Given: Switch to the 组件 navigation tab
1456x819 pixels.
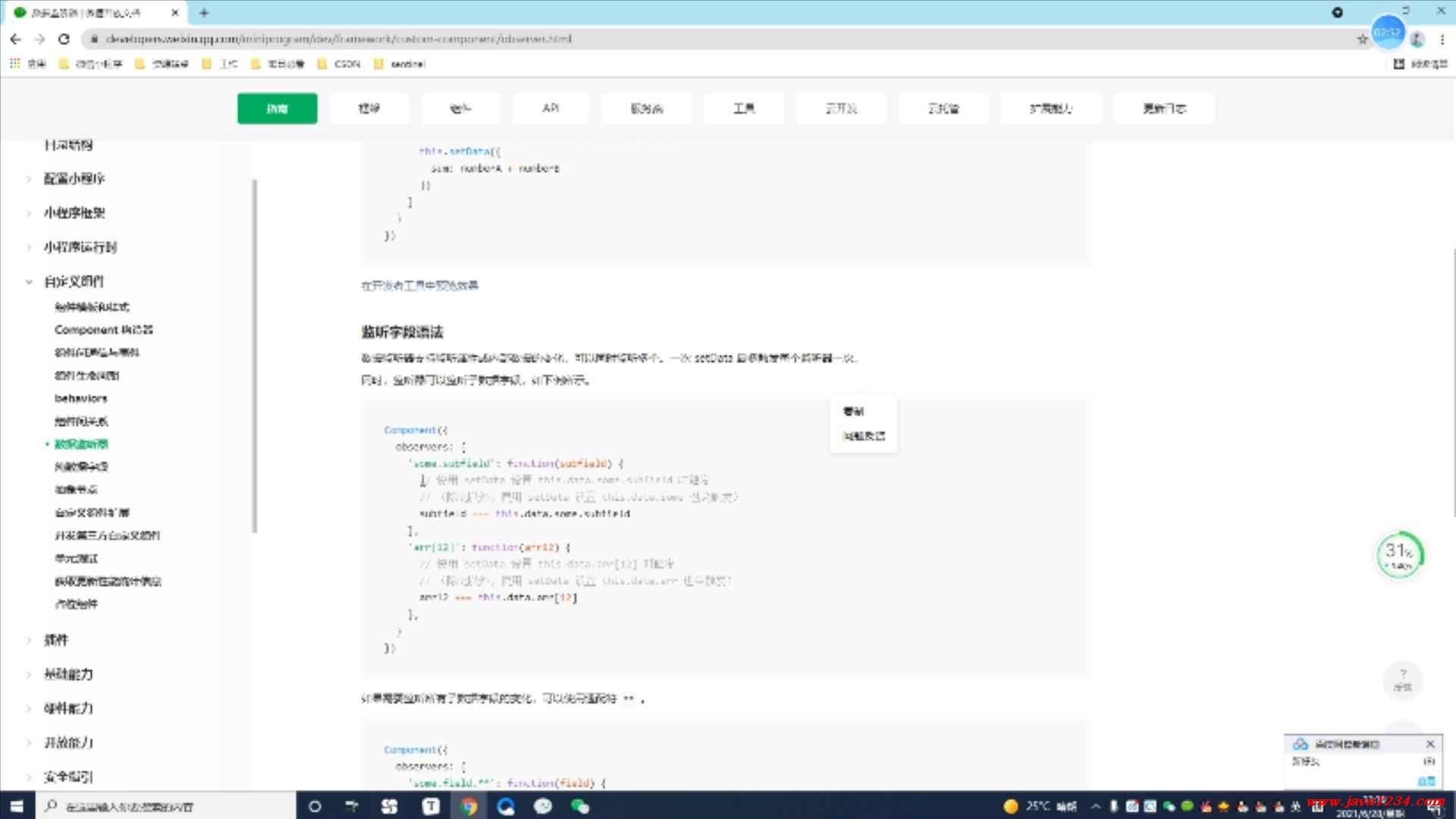Looking at the screenshot, I should (460, 108).
